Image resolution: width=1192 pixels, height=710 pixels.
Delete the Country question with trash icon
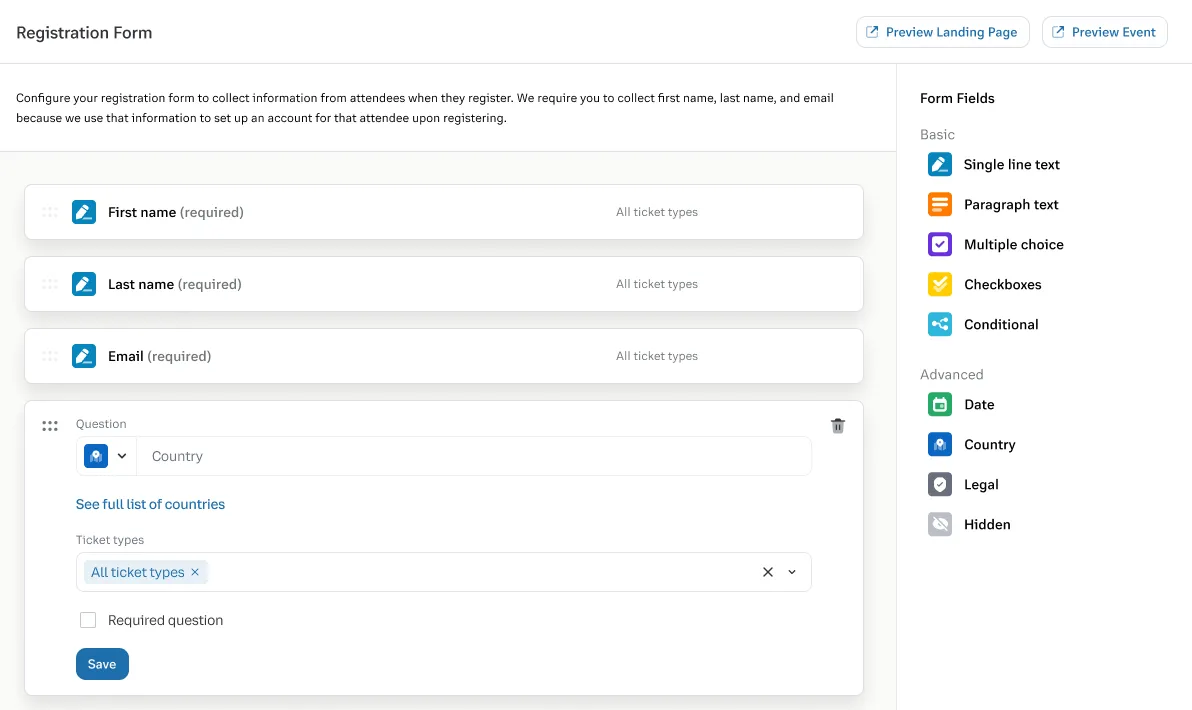pyautogui.click(x=838, y=426)
